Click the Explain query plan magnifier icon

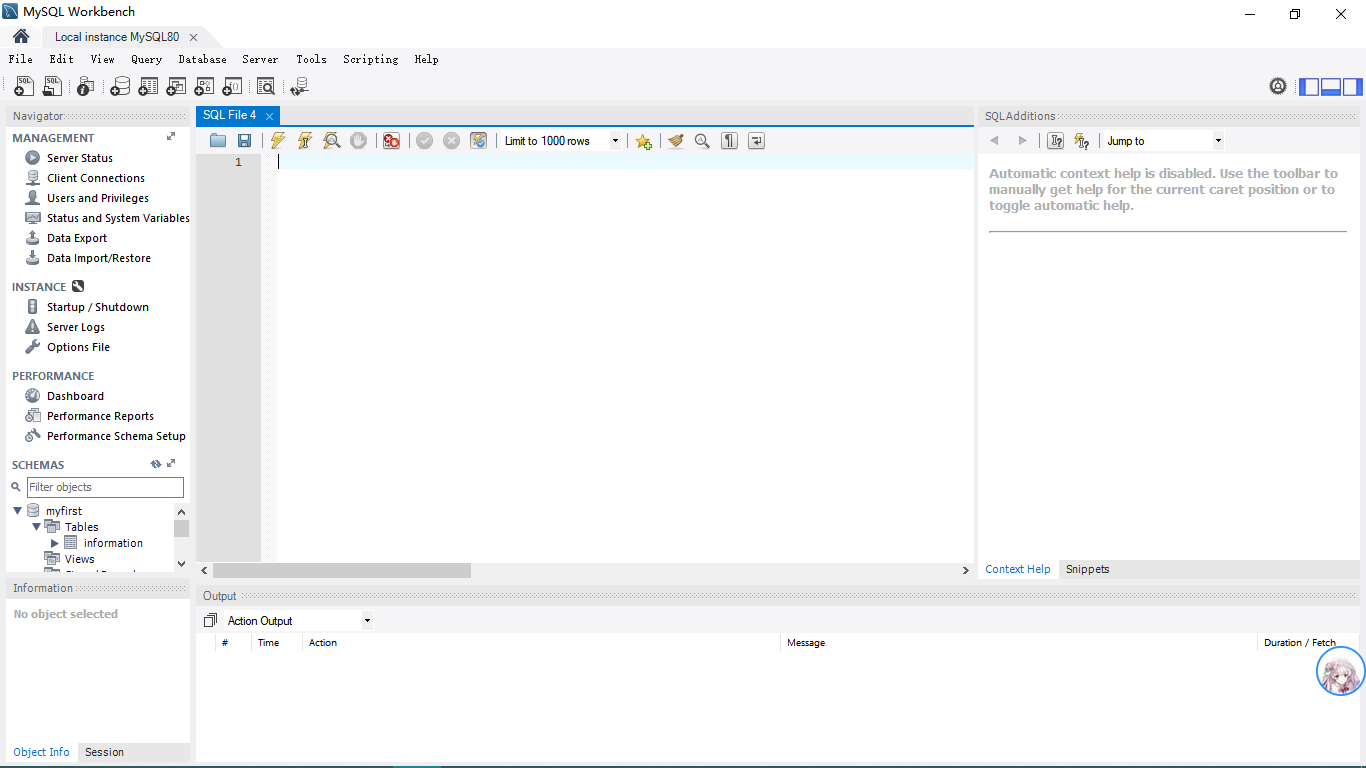[x=332, y=141]
